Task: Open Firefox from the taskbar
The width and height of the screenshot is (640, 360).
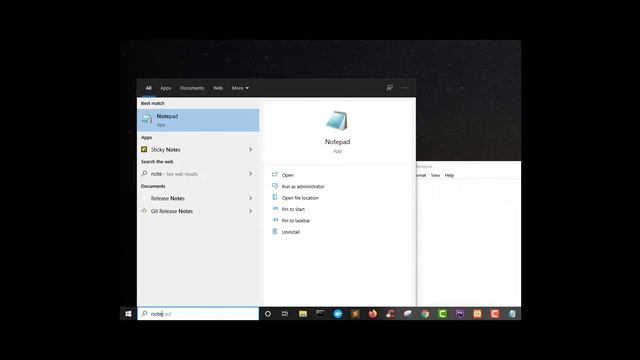Action: pyautogui.click(x=373, y=314)
